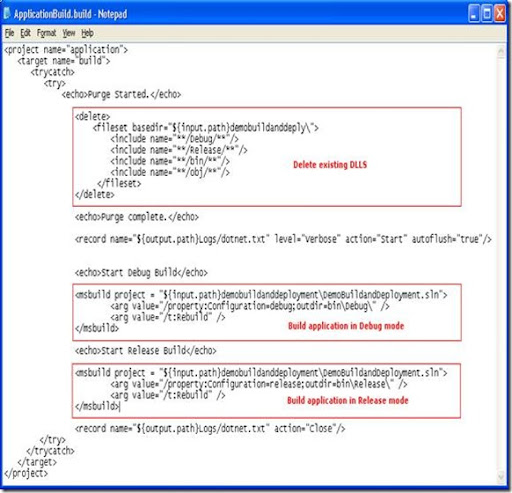The image size is (512, 493).
Task: Click the closing project tag
Action: point(26,473)
